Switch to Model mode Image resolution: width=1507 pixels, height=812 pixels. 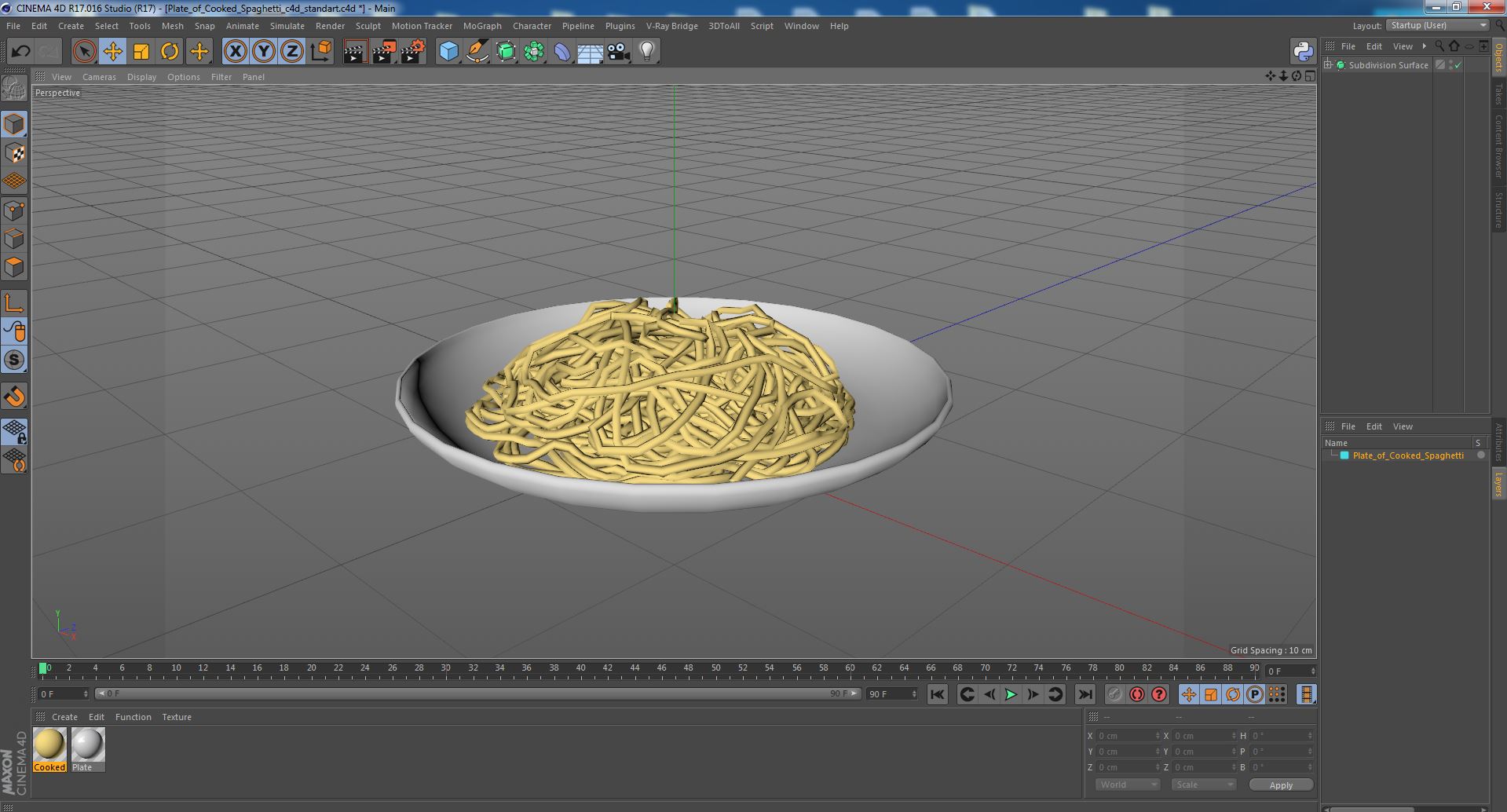click(x=14, y=124)
